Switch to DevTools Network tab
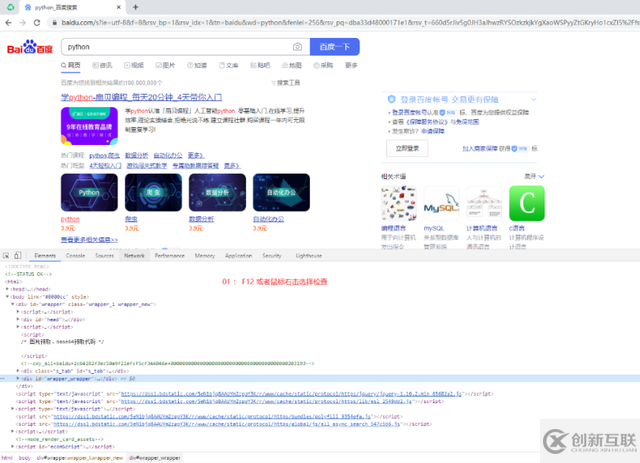 point(134,256)
